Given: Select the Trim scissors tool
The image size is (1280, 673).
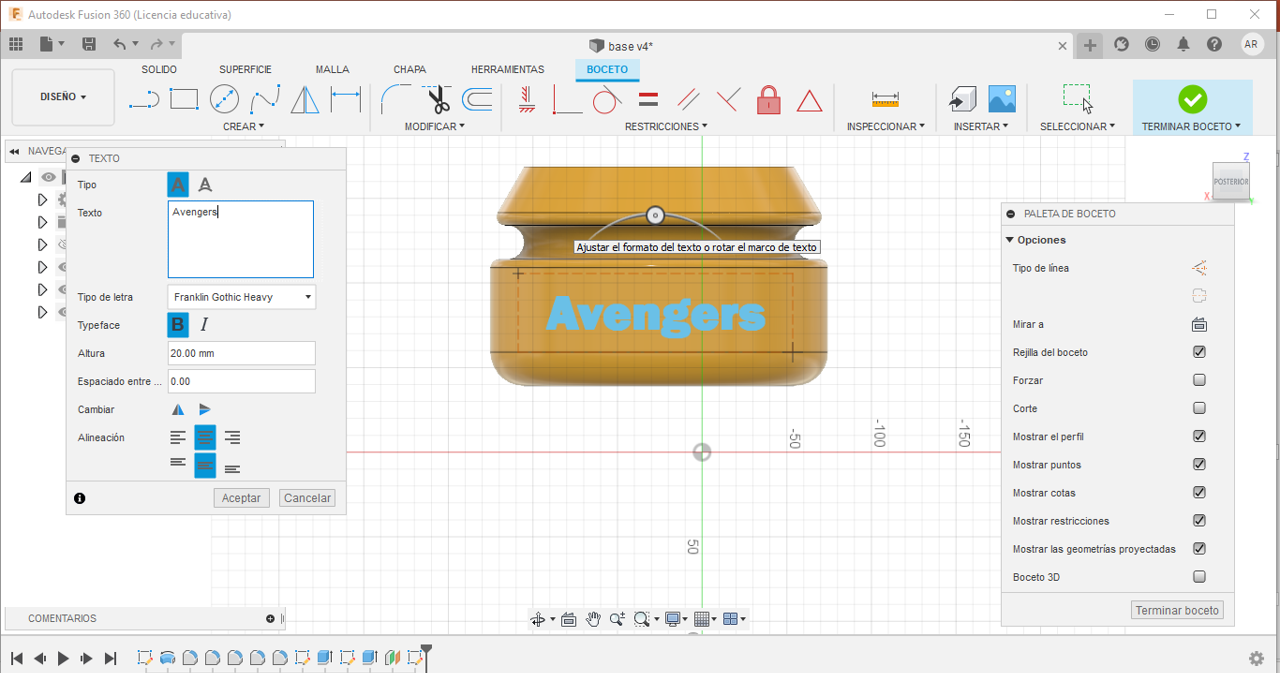Looking at the screenshot, I should pos(437,100).
